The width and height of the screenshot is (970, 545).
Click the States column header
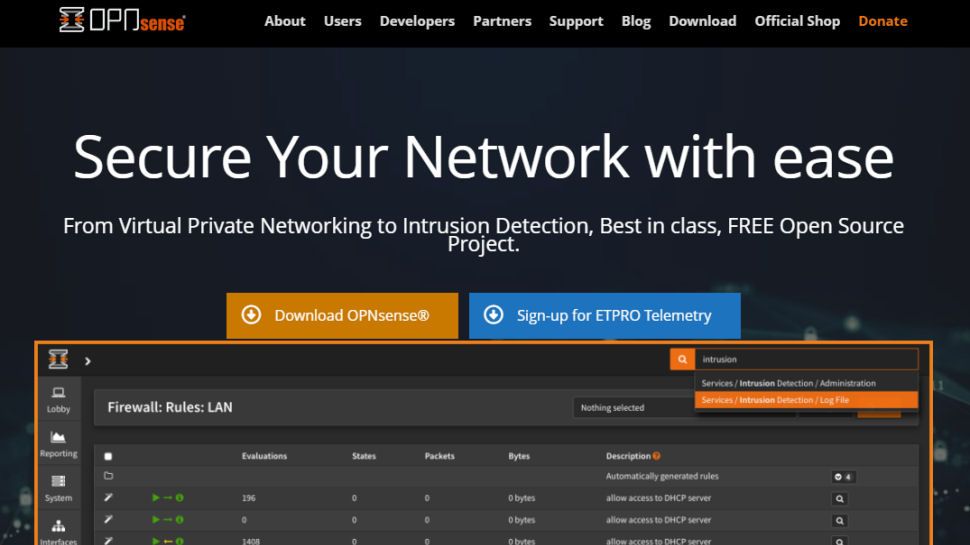click(x=364, y=456)
